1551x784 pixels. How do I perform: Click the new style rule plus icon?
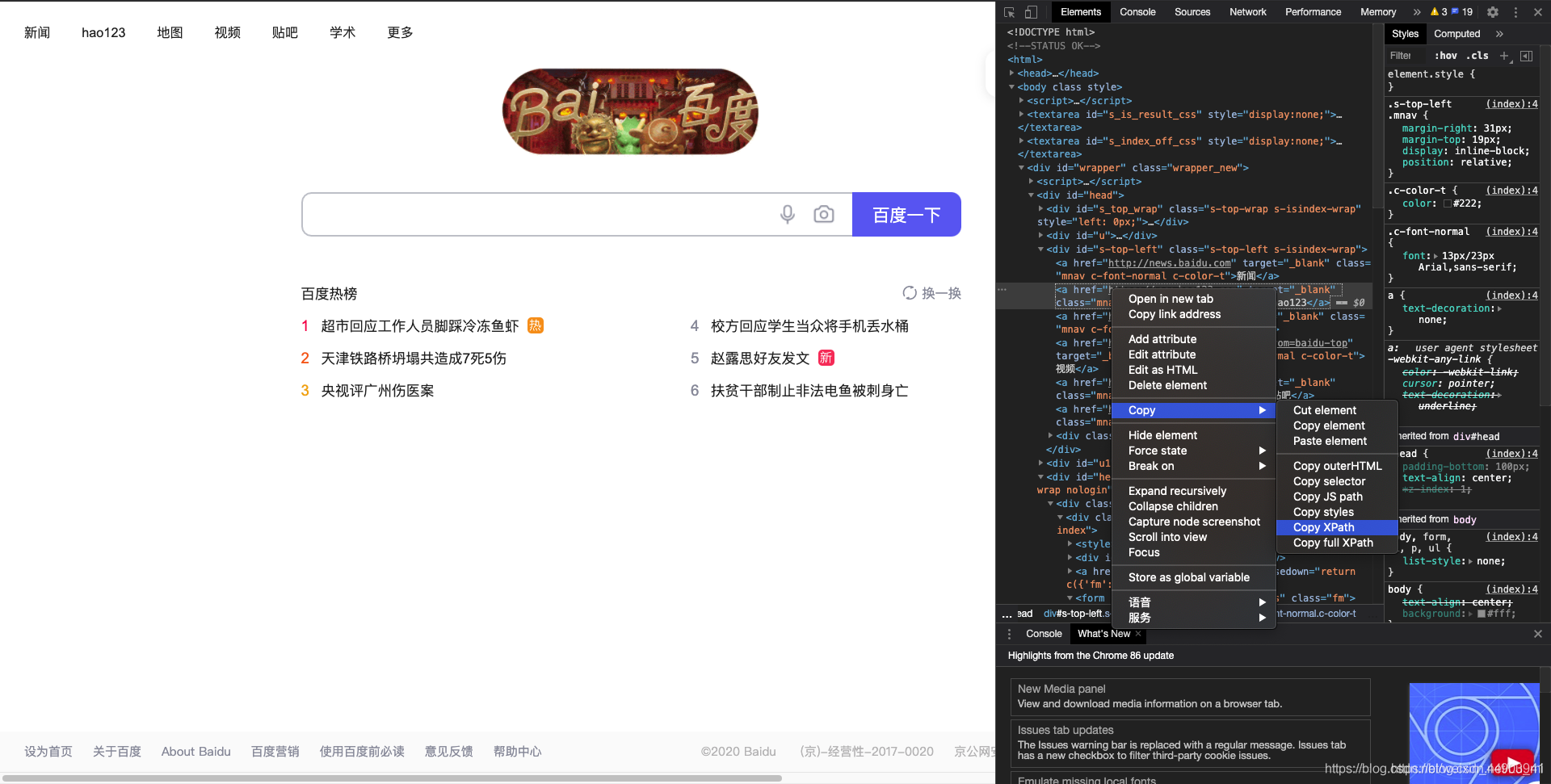pos(1504,56)
